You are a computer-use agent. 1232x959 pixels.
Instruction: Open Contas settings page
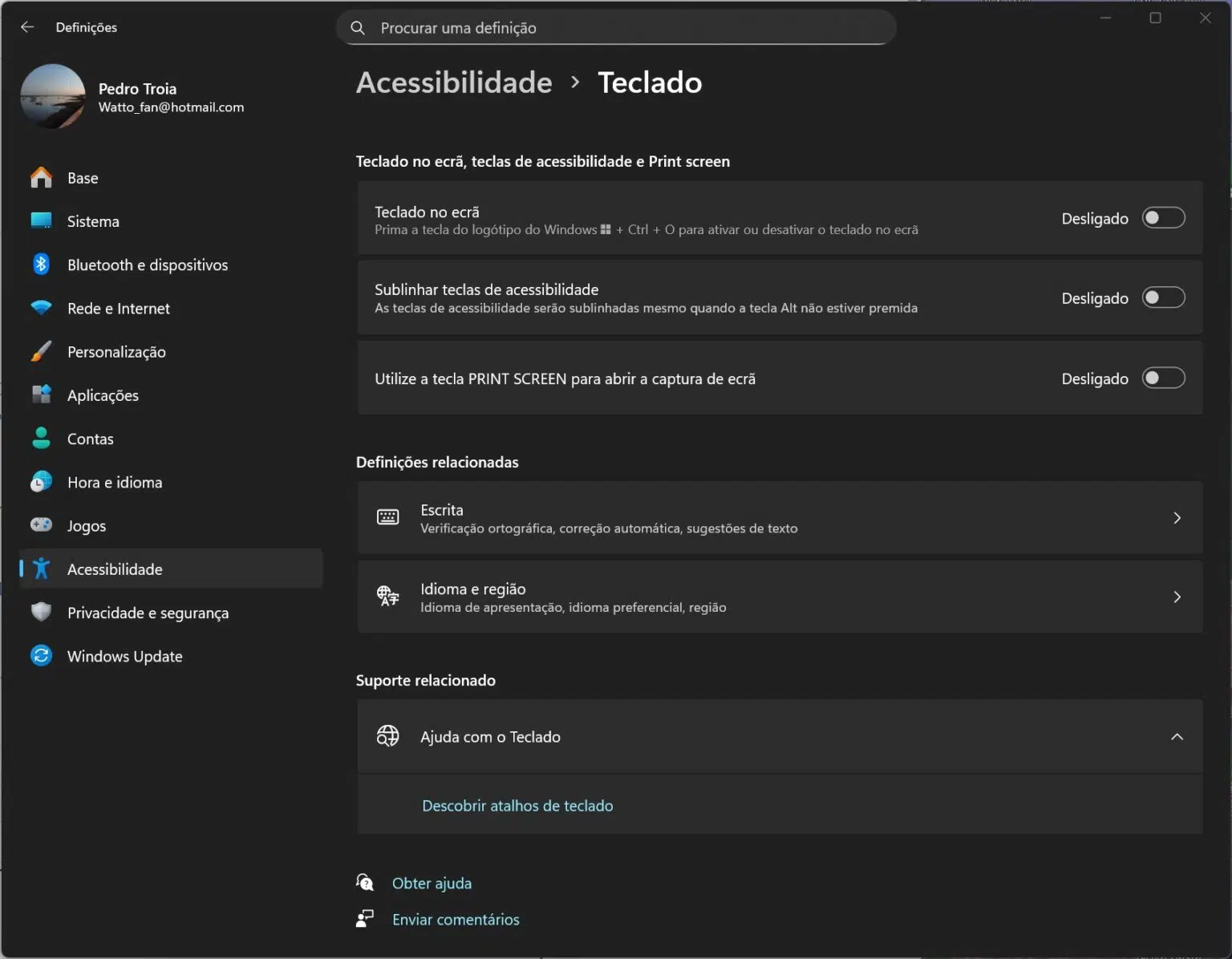[171, 439]
